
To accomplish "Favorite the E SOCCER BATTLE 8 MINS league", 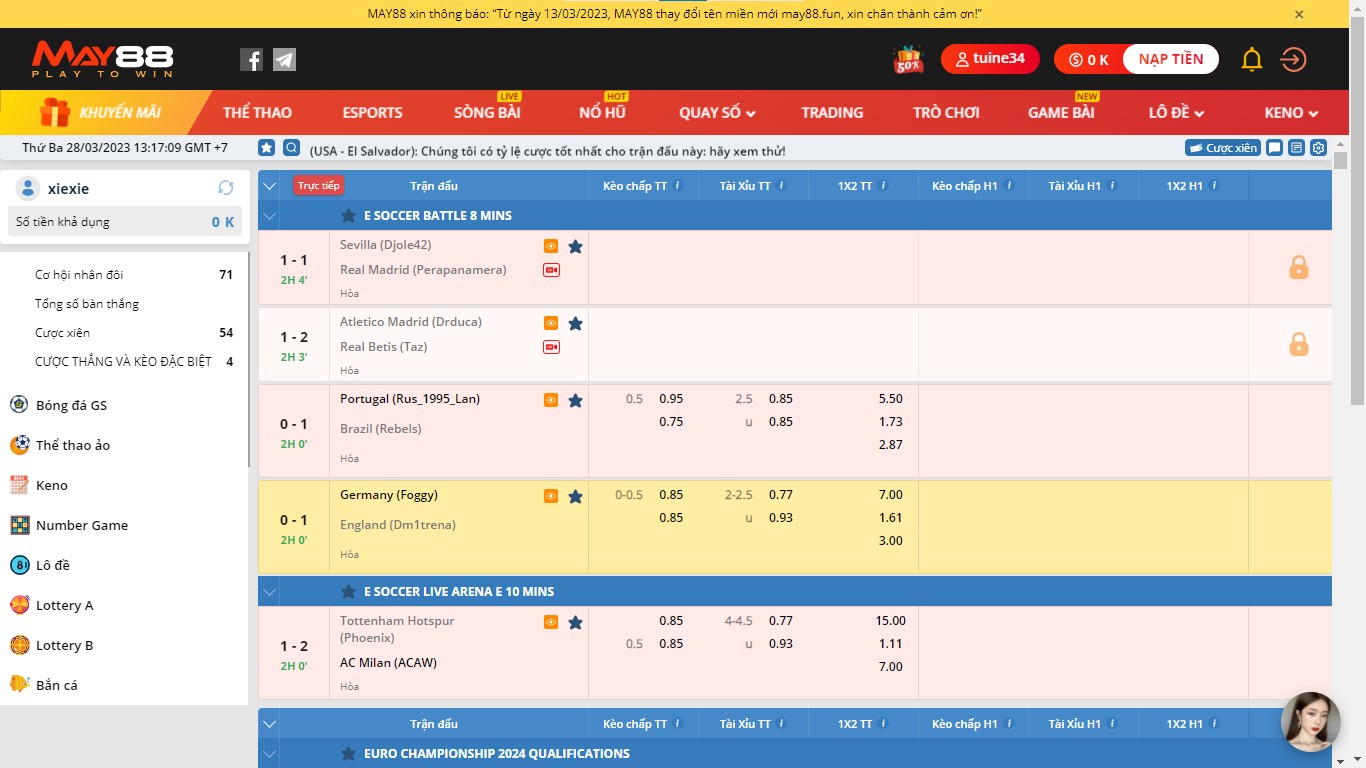I will point(348,215).
